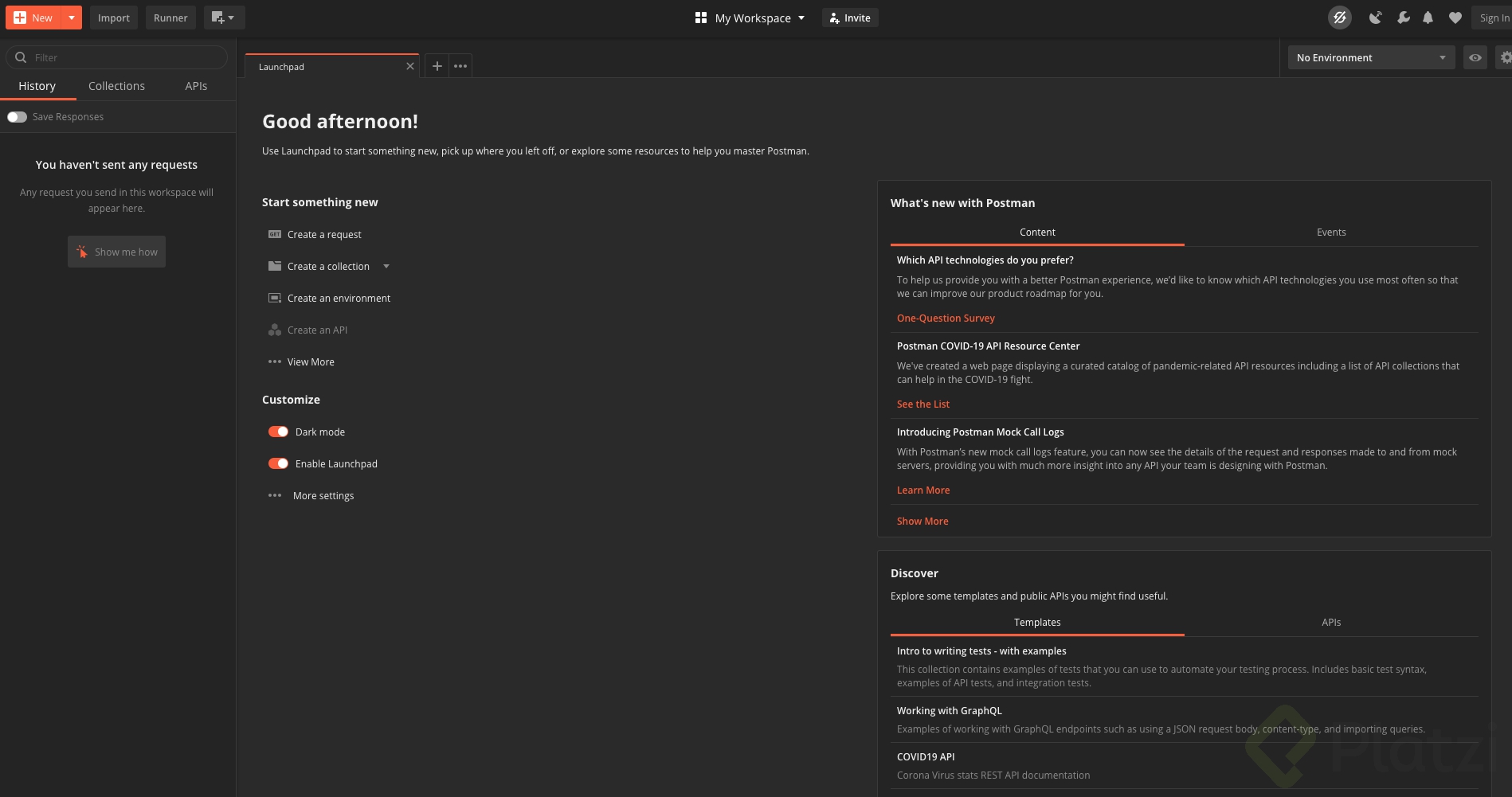Toggle Enable Launchpad switch

pos(278,463)
